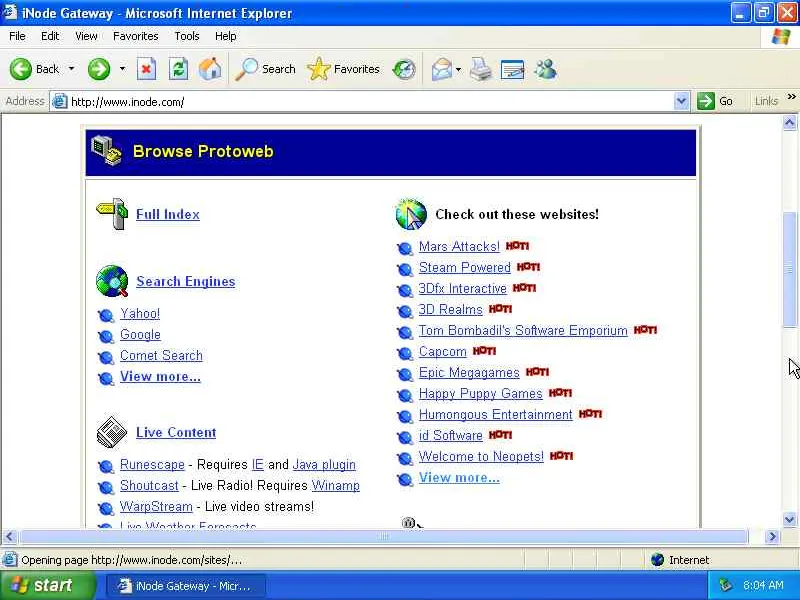The width and height of the screenshot is (800, 600).
Task: Open the Search magnifier toolbar button
Action: pyautogui.click(x=265, y=69)
